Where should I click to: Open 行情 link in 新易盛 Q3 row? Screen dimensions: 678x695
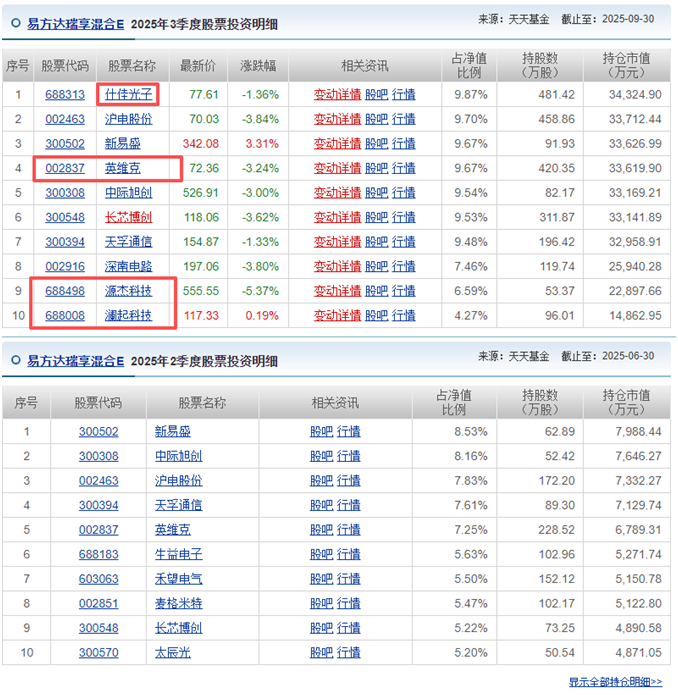(x=404, y=144)
